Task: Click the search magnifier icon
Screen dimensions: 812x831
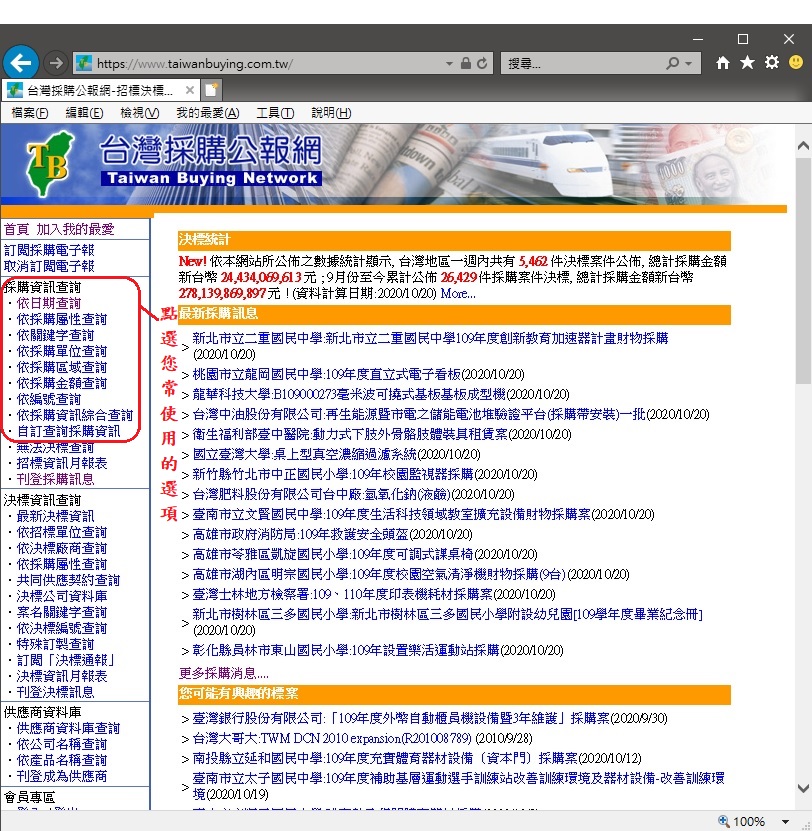Action: click(x=672, y=64)
